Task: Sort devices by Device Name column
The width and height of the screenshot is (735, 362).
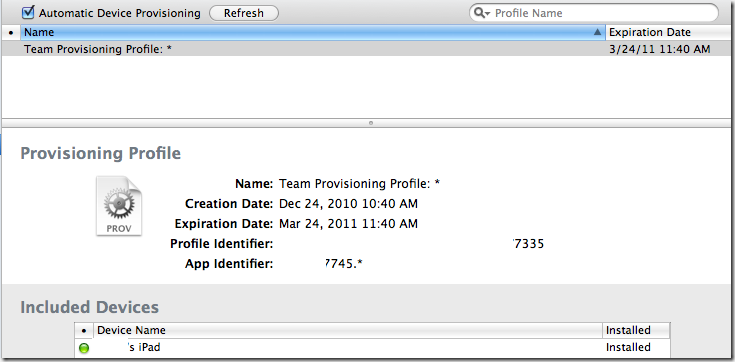Action: point(348,330)
